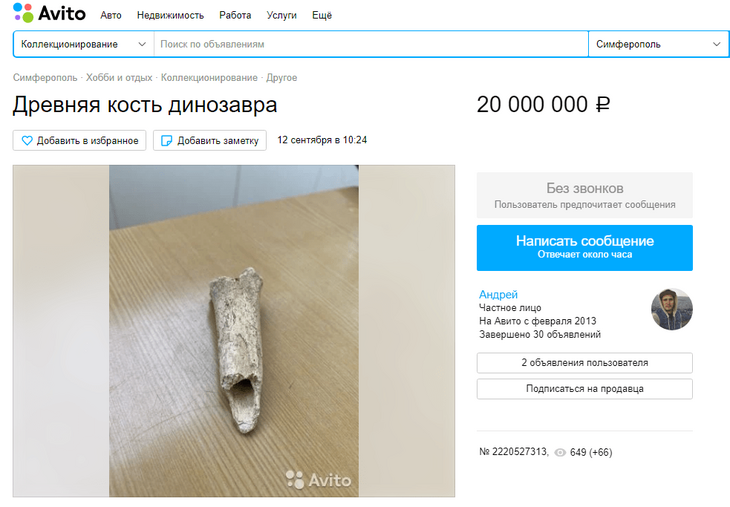Go to Недвижимость section
Viewport: 730px width, 507px height.
tap(170, 16)
